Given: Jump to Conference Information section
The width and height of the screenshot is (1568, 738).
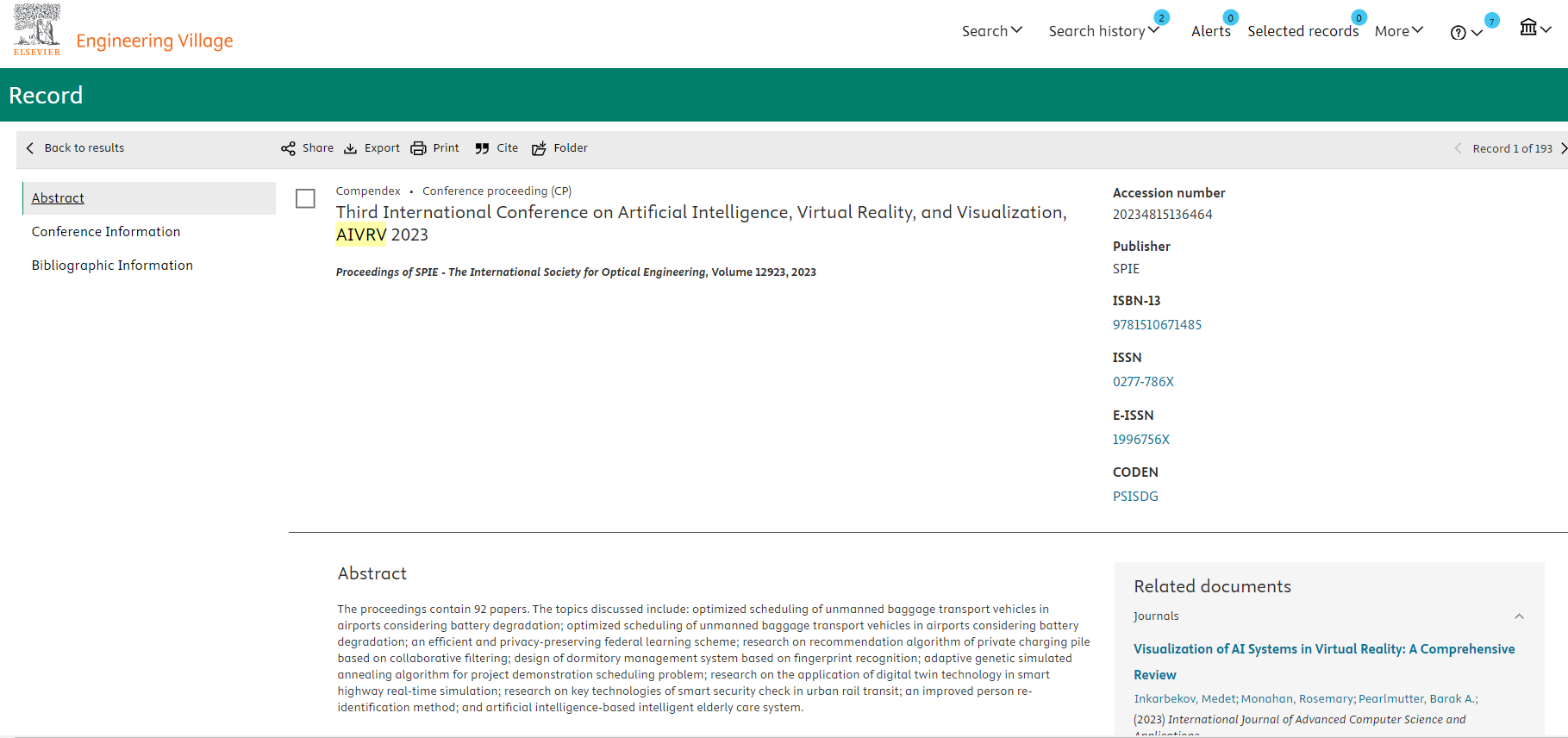Looking at the screenshot, I should (x=106, y=232).
